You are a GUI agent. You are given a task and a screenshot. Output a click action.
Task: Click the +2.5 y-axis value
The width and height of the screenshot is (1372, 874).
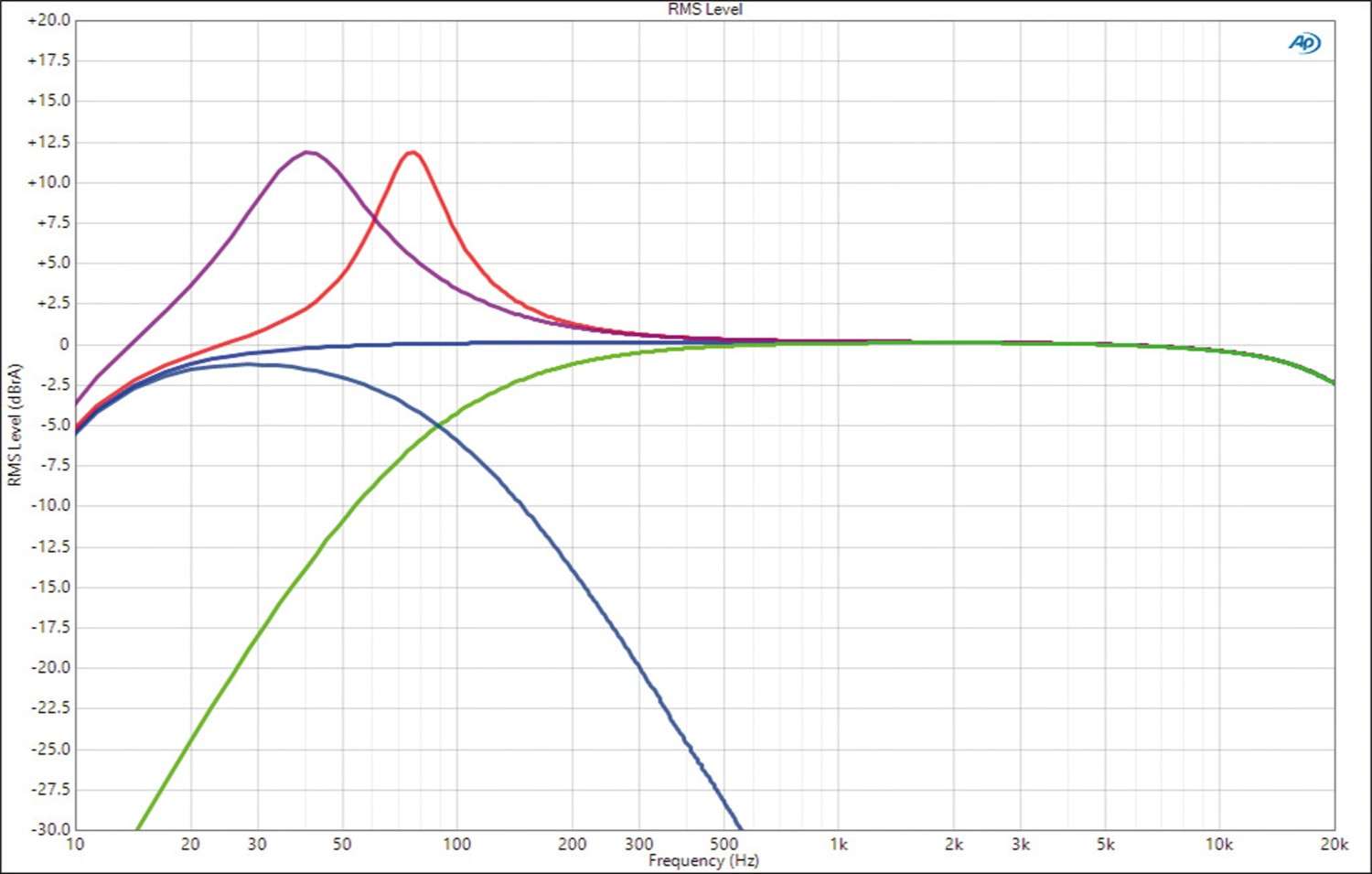coord(52,303)
